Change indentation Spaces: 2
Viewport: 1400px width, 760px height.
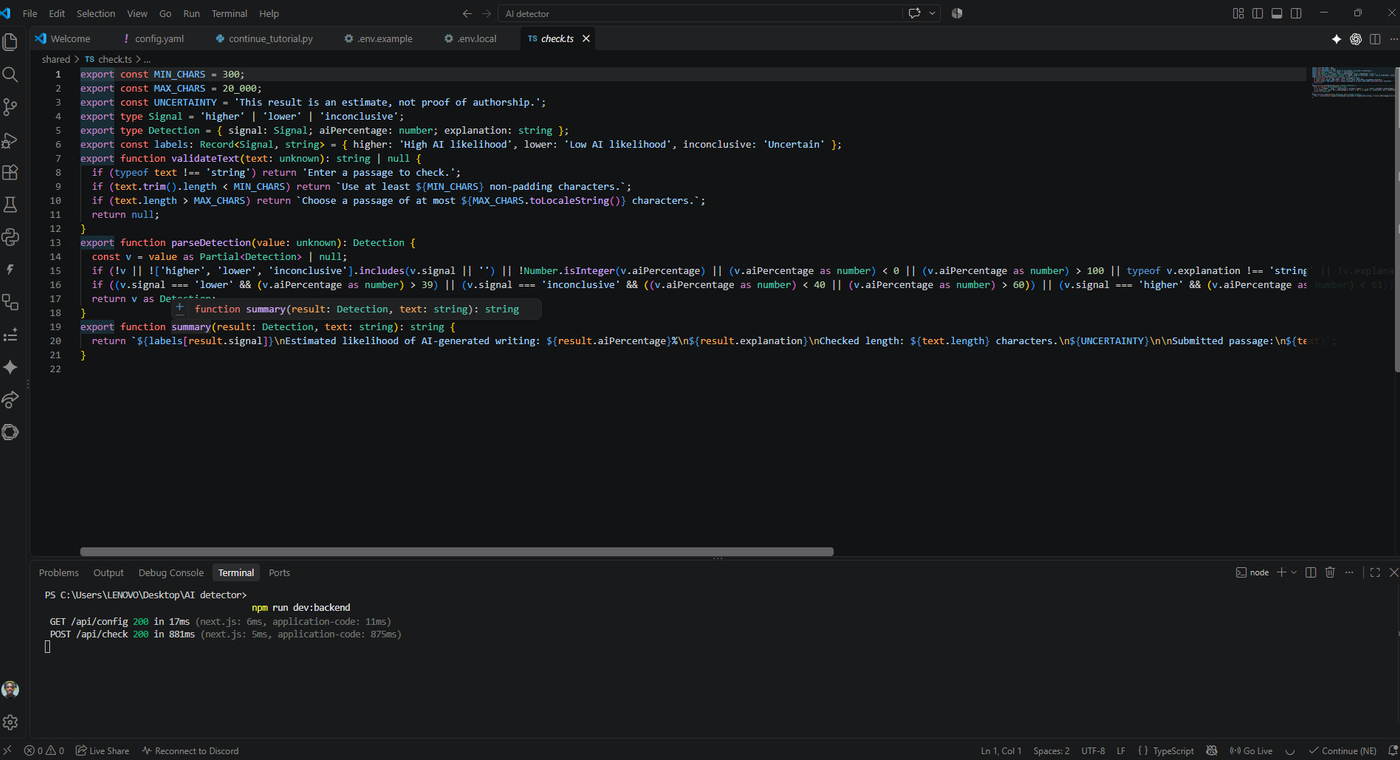1051,750
